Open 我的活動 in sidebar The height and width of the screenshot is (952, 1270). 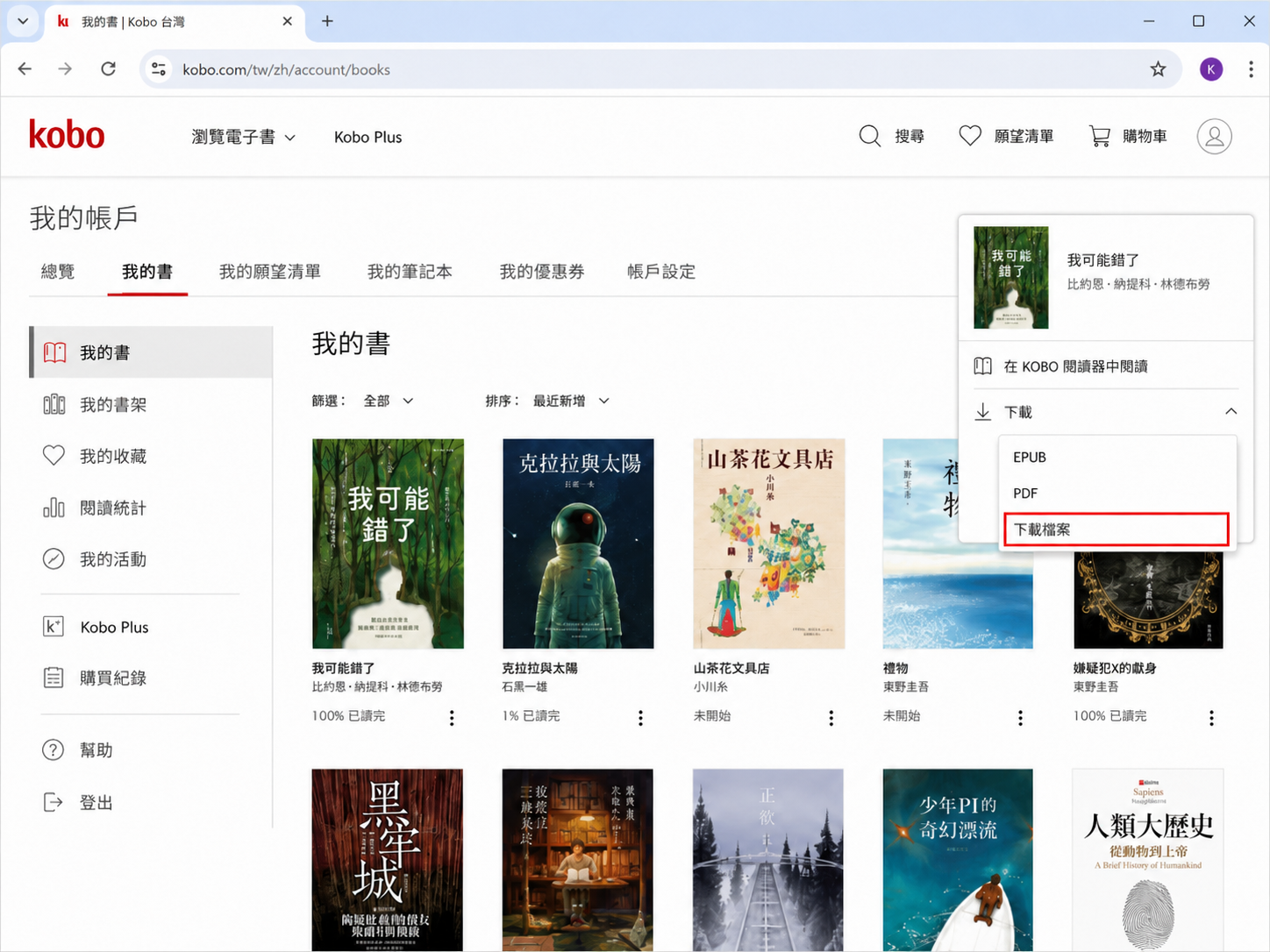(113, 559)
